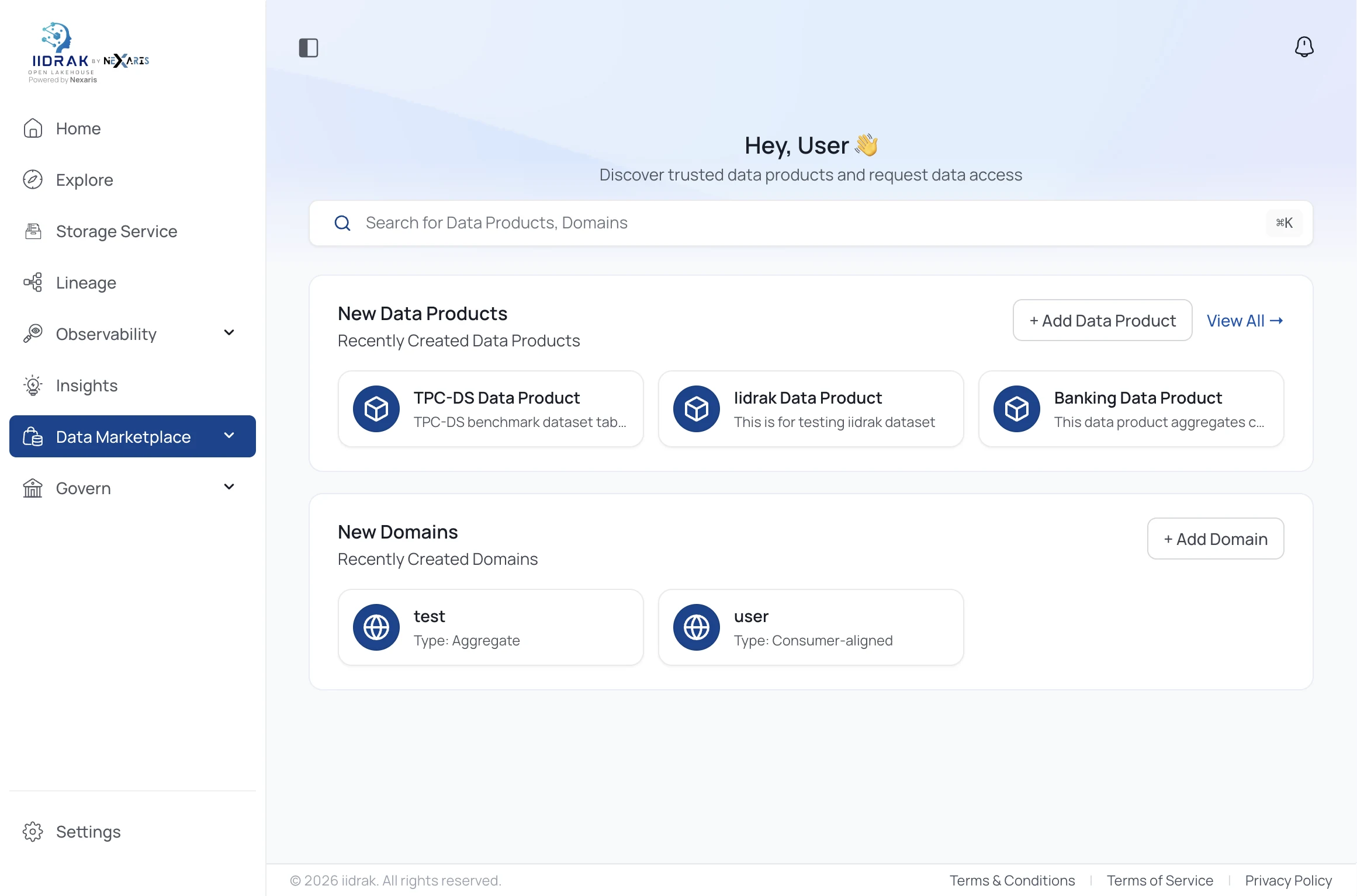Click the Govern building icon
Image resolution: width=1357 pixels, height=896 pixels.
[33, 488]
